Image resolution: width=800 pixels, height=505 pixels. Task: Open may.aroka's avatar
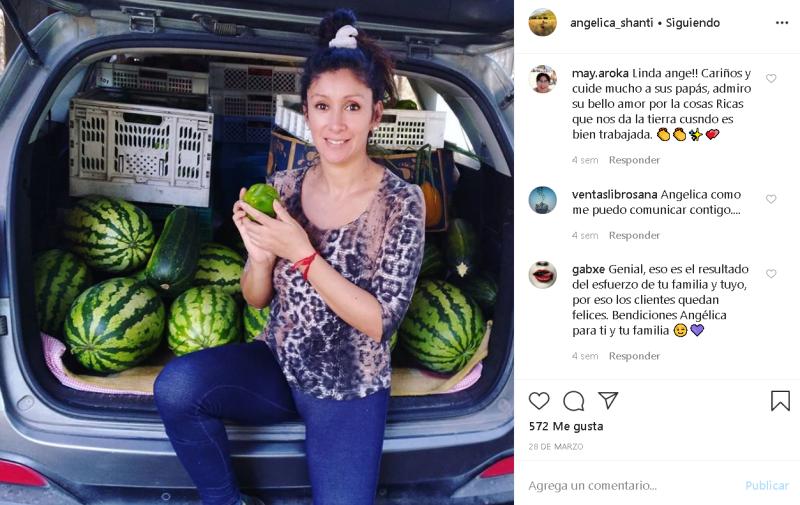point(542,79)
